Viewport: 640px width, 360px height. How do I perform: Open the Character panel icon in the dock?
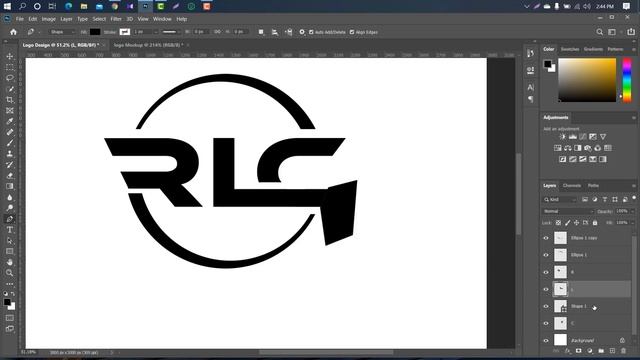pyautogui.click(x=530, y=87)
